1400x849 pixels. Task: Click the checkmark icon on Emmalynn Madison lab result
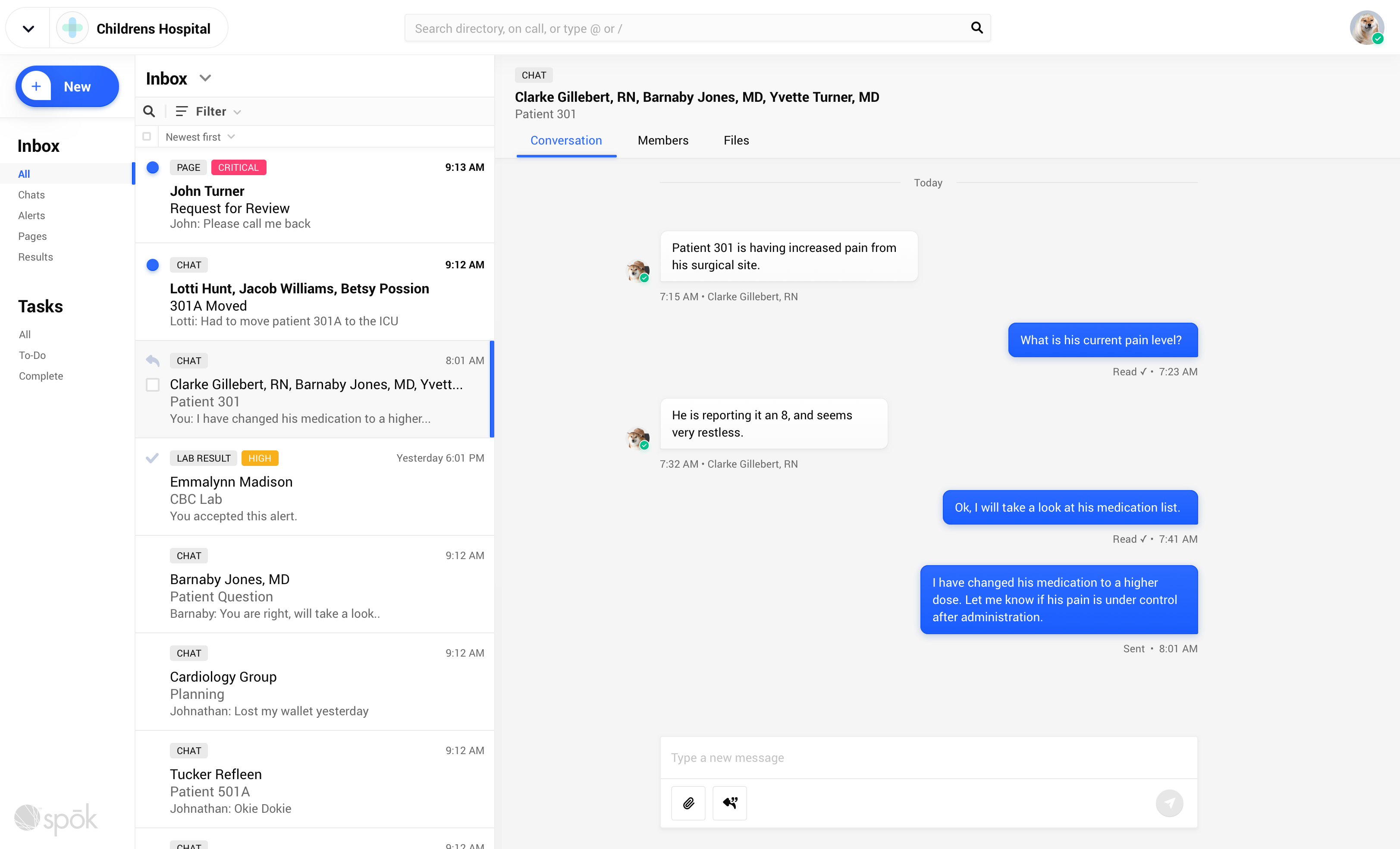[x=152, y=458]
